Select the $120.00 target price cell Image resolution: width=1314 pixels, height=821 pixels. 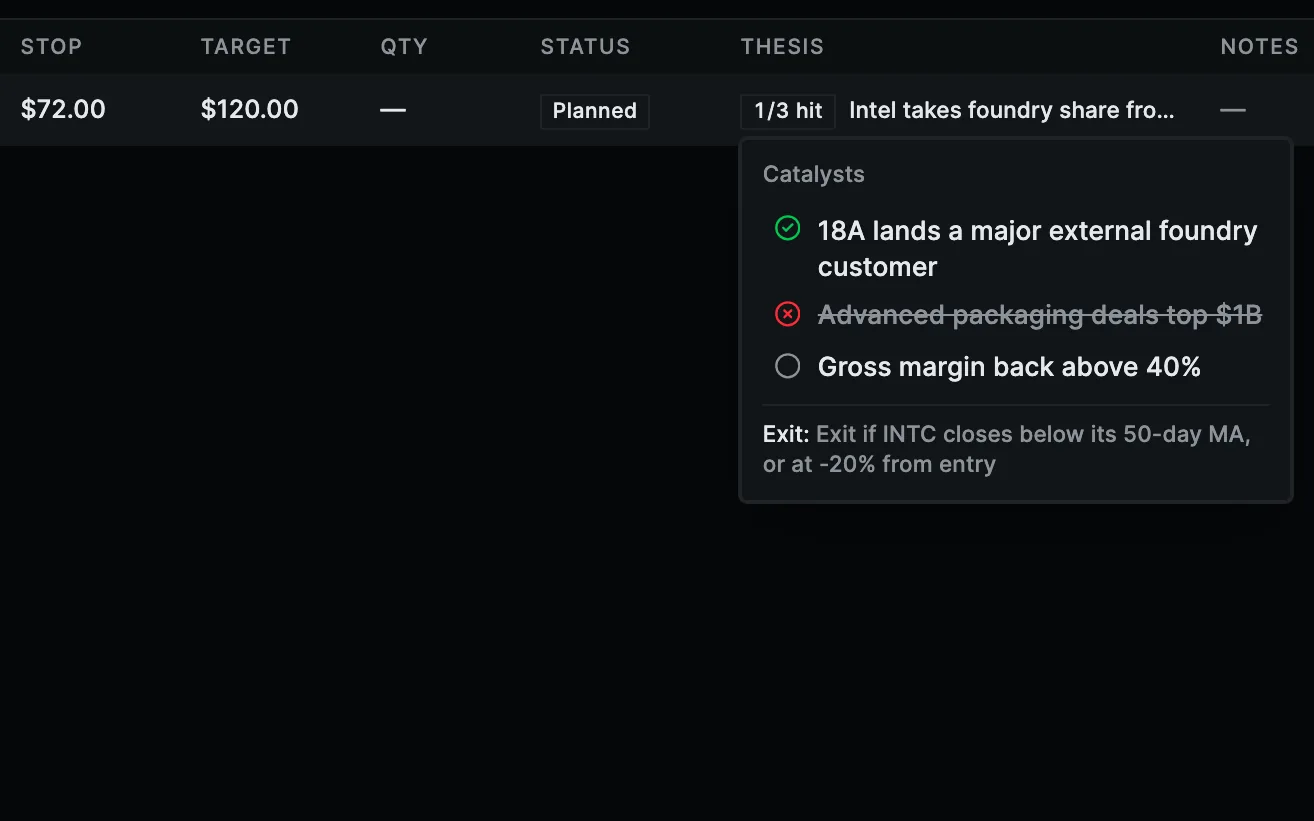250,110
